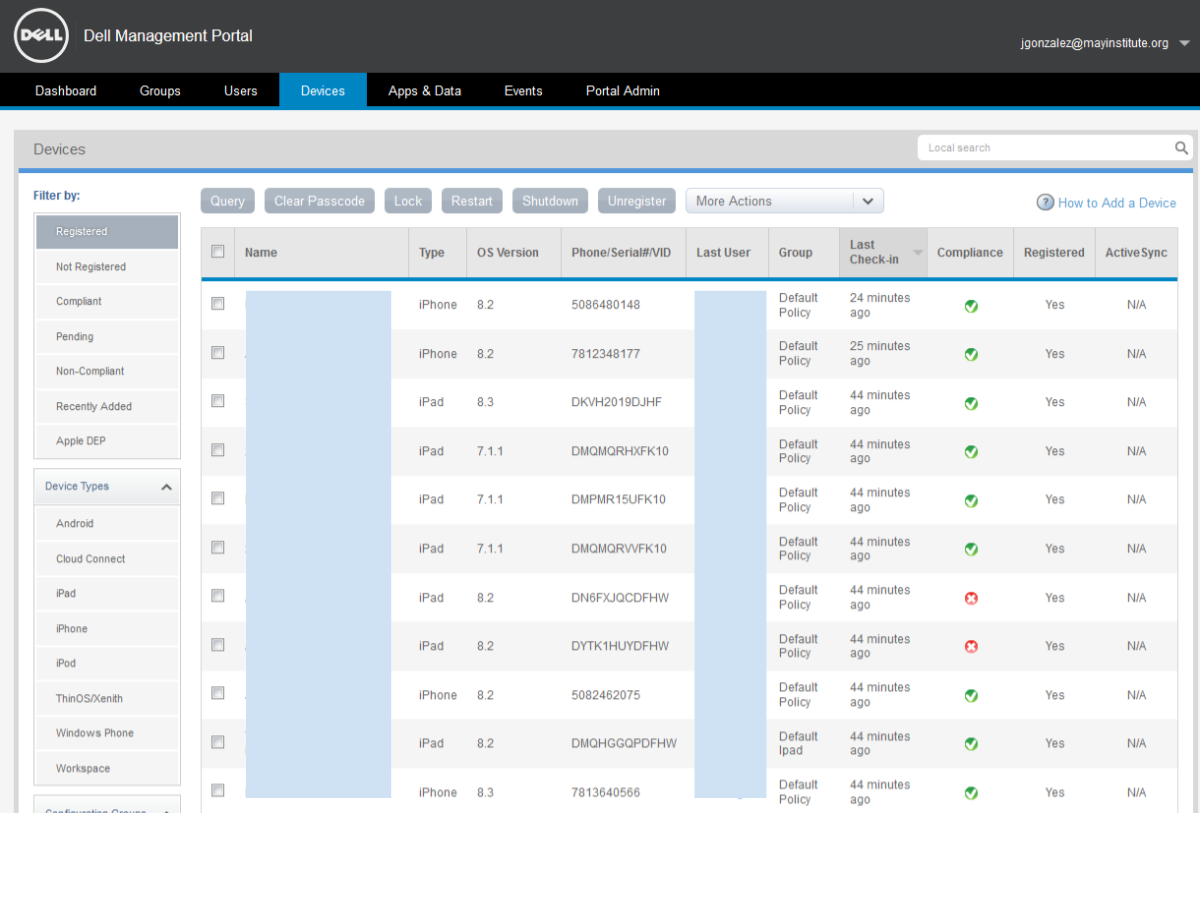Open the Users tab
Image resolution: width=1200 pixels, height=900 pixels.
[x=241, y=91]
